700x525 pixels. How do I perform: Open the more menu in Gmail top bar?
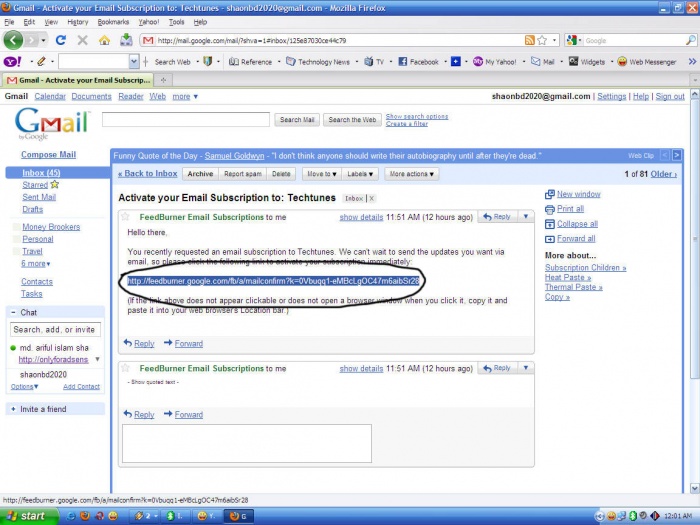[x=185, y=96]
